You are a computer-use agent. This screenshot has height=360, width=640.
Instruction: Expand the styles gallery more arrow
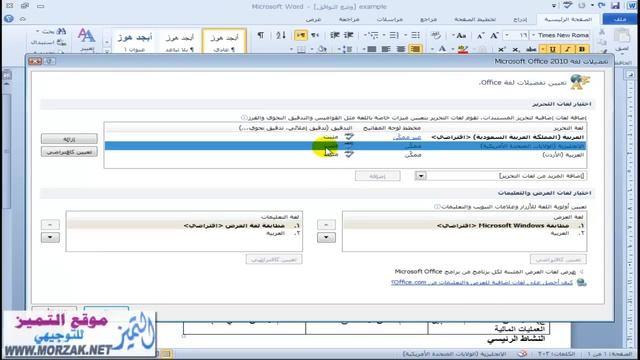coord(107,51)
